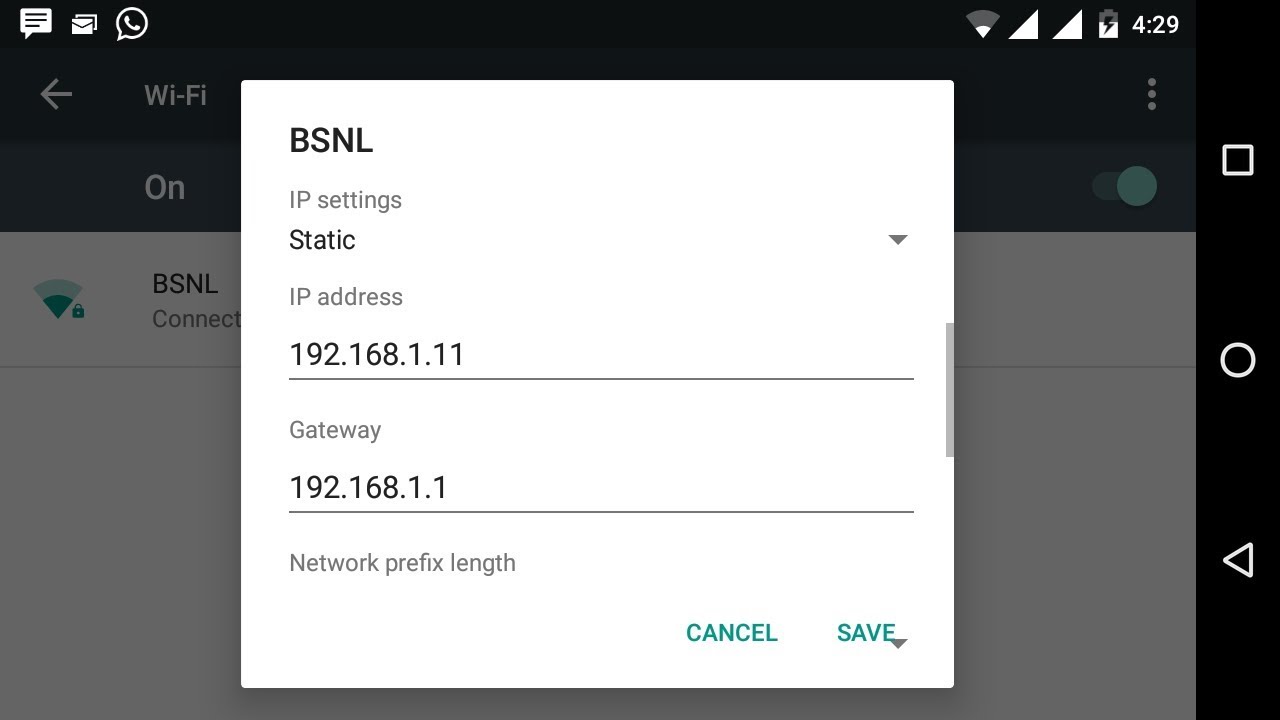1280x720 pixels.
Task: Open the overflow menu on Wi-Fi screen
Action: point(1151,94)
